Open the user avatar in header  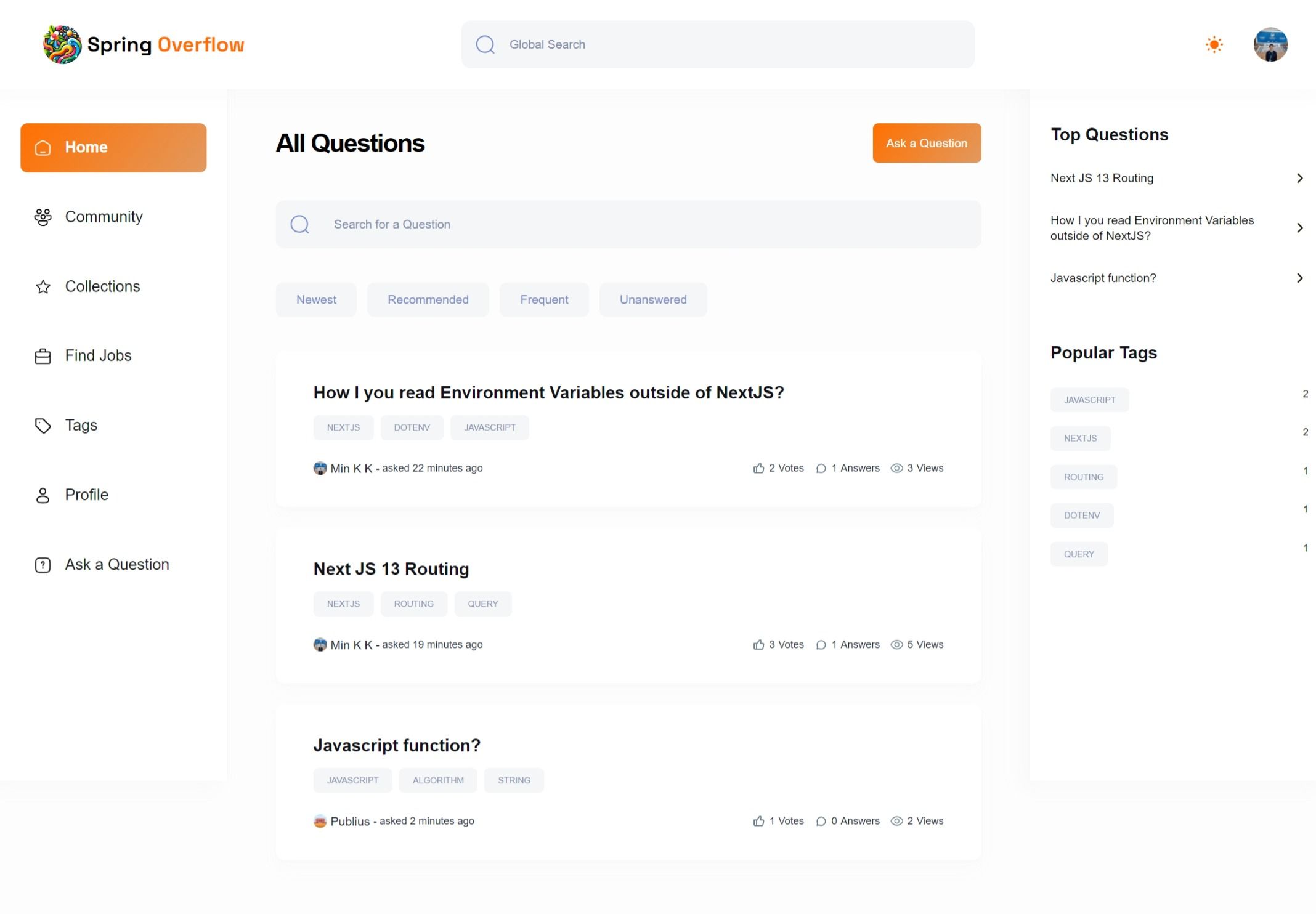tap(1270, 44)
